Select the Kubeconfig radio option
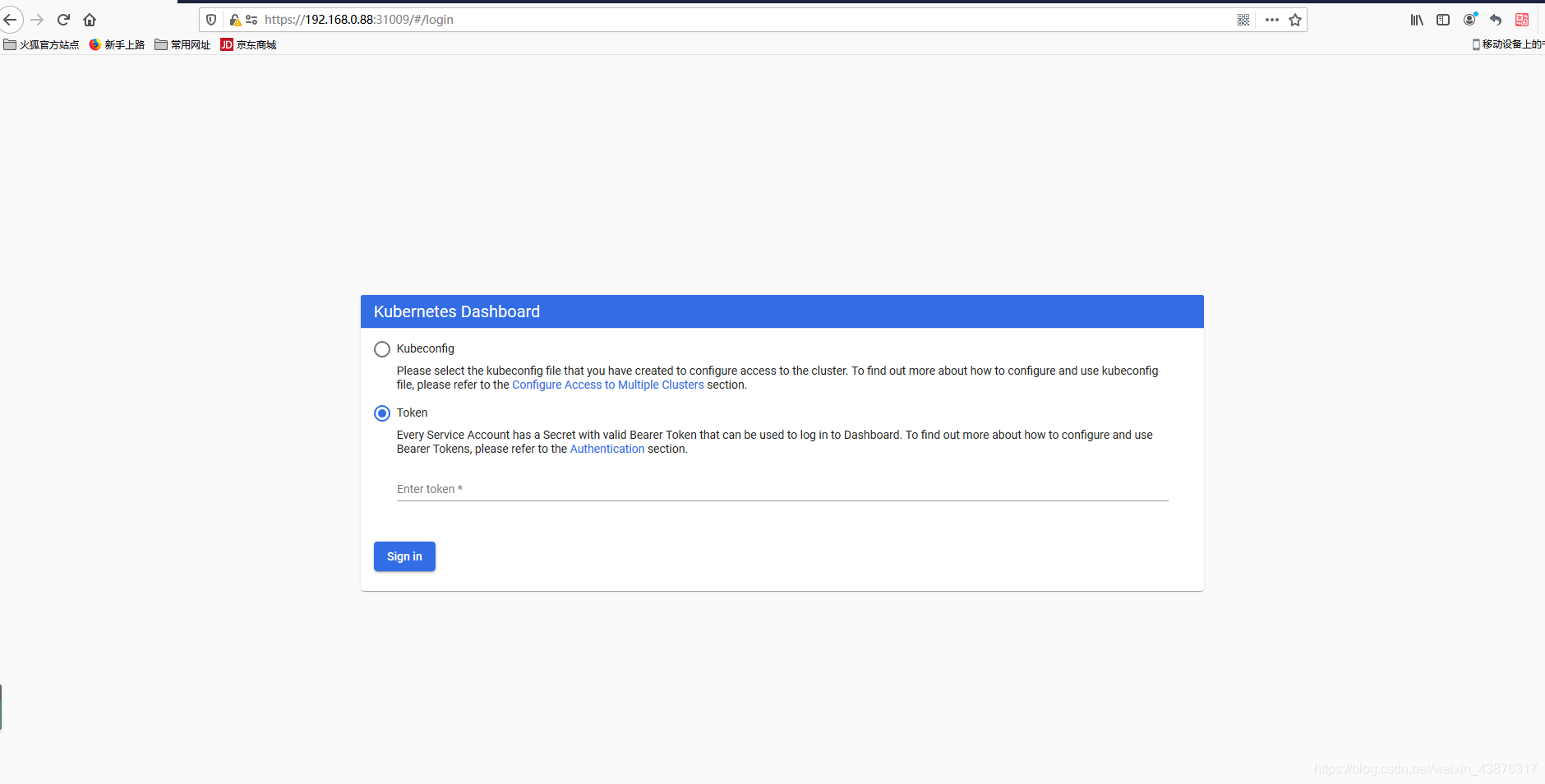This screenshot has height=784, width=1545. tap(382, 349)
